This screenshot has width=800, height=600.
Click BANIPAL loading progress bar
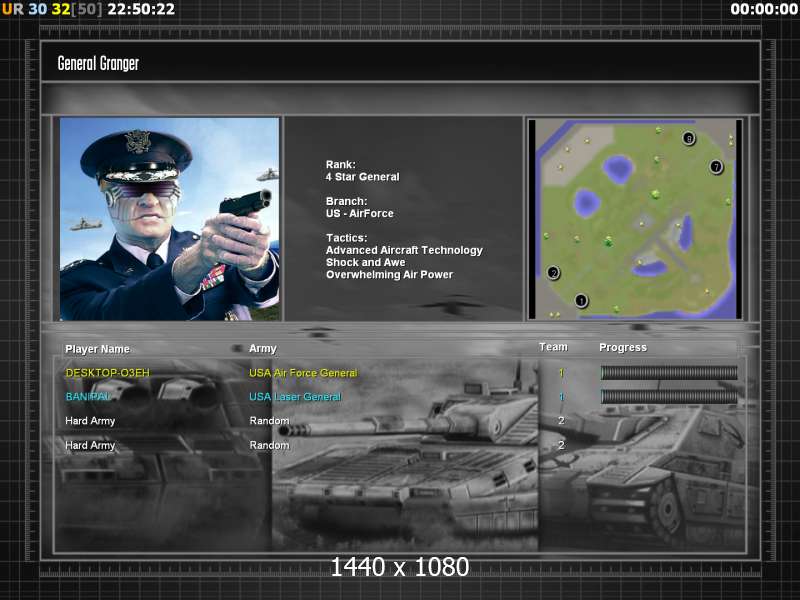coord(669,396)
